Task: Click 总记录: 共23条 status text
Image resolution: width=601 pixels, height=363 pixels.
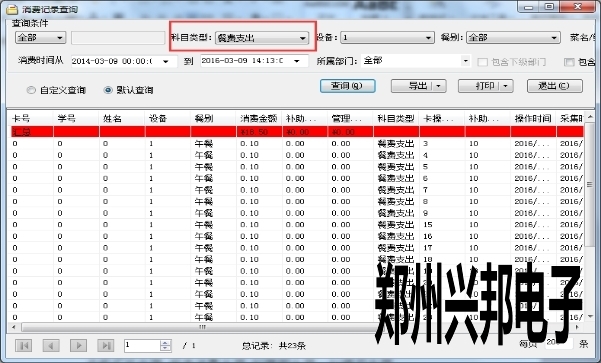Action: pos(274,346)
